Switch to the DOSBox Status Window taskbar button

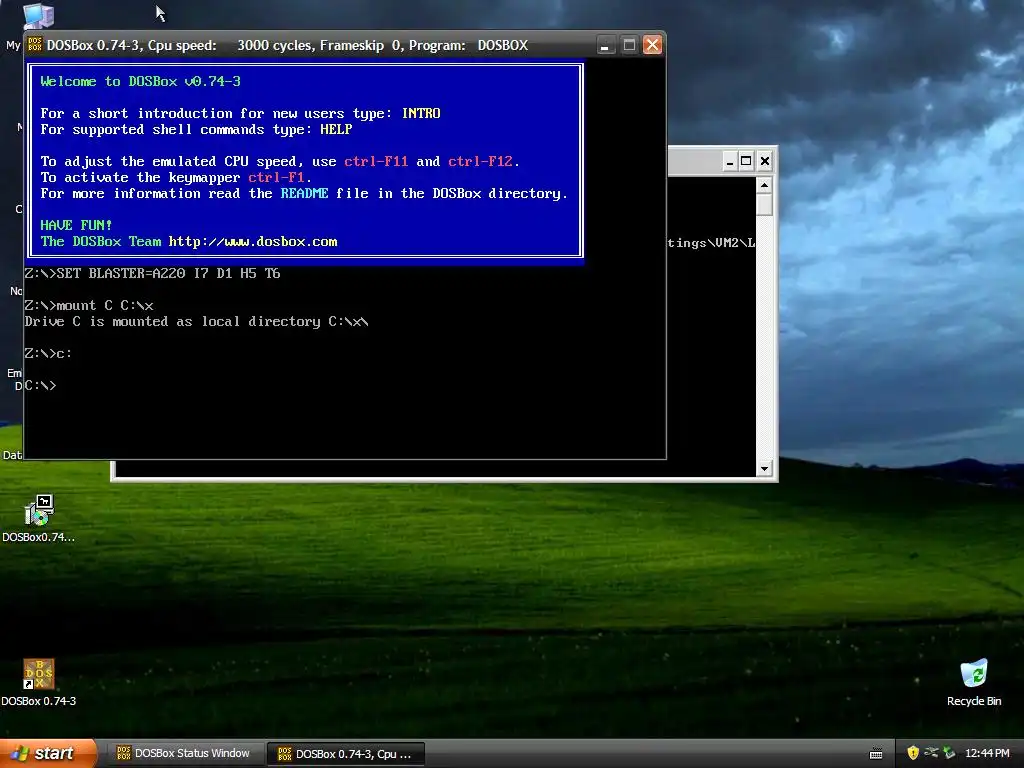pos(184,753)
